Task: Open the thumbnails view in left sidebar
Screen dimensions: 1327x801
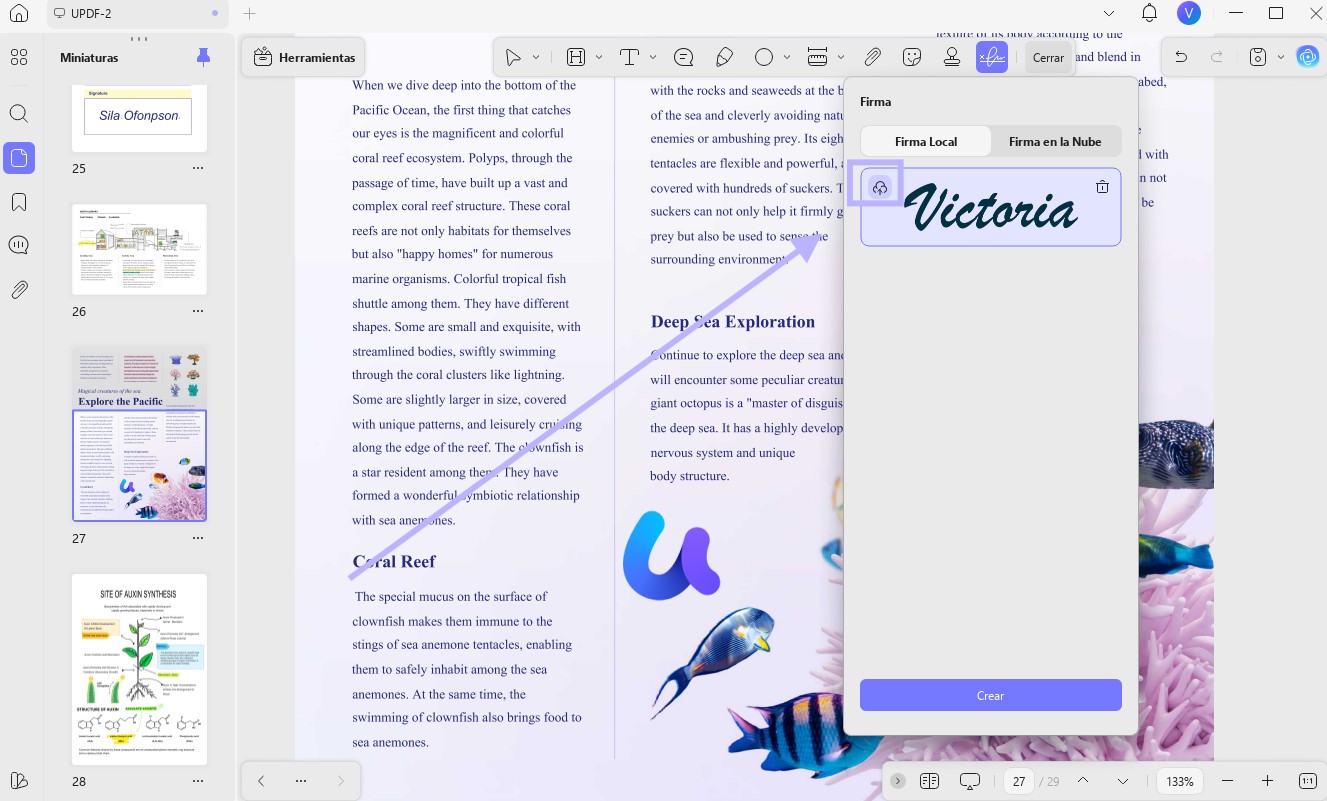Action: click(19, 57)
